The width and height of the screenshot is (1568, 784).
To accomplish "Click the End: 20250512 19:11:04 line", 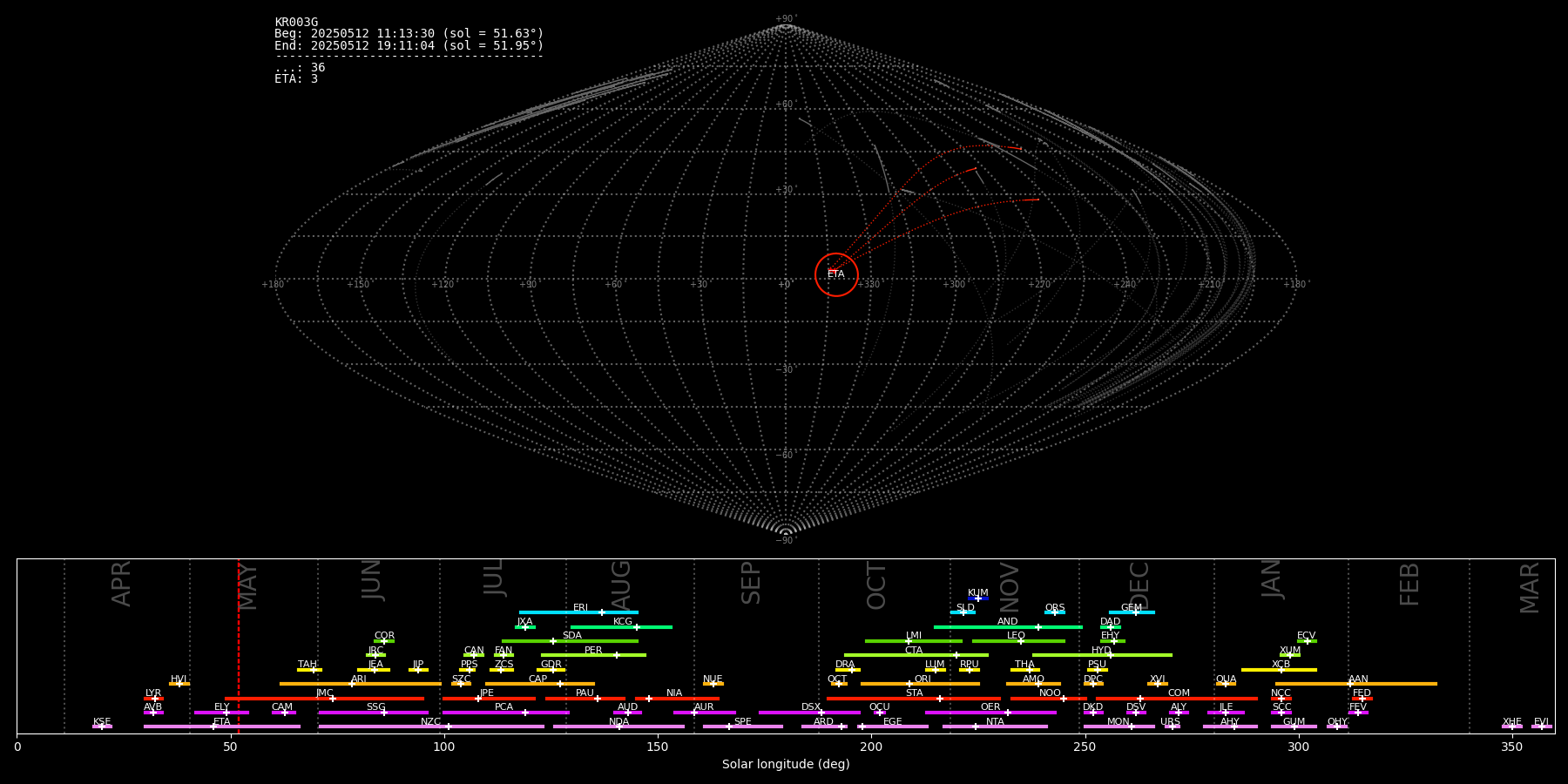I will pos(409,45).
